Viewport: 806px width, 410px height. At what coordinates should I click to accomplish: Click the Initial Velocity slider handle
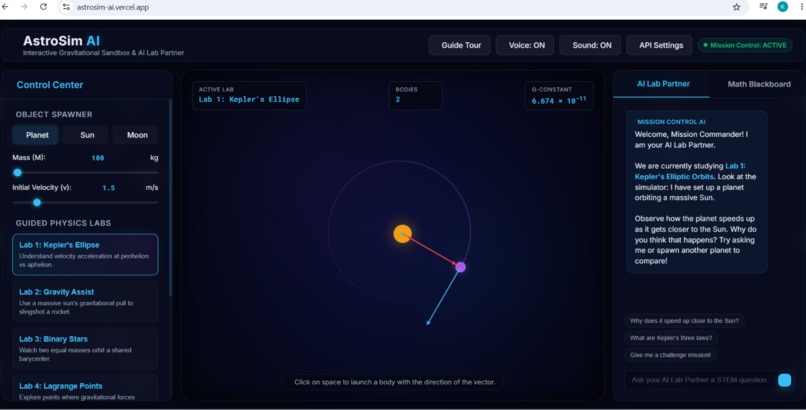tap(36, 202)
